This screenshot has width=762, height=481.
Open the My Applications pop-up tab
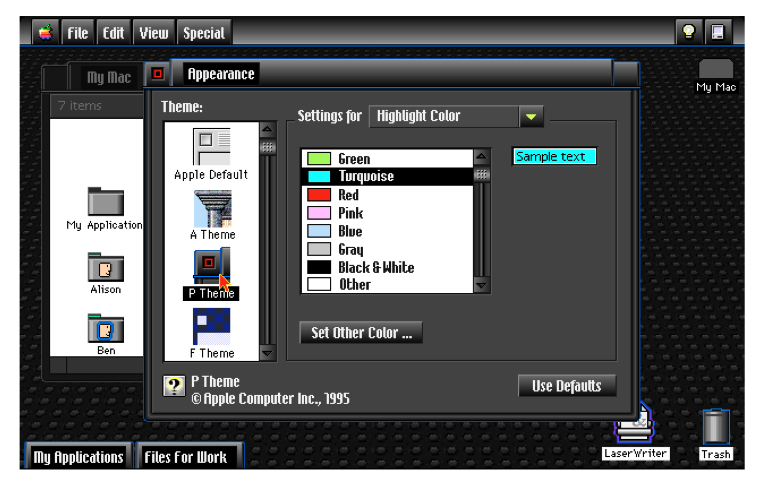click(x=78, y=457)
